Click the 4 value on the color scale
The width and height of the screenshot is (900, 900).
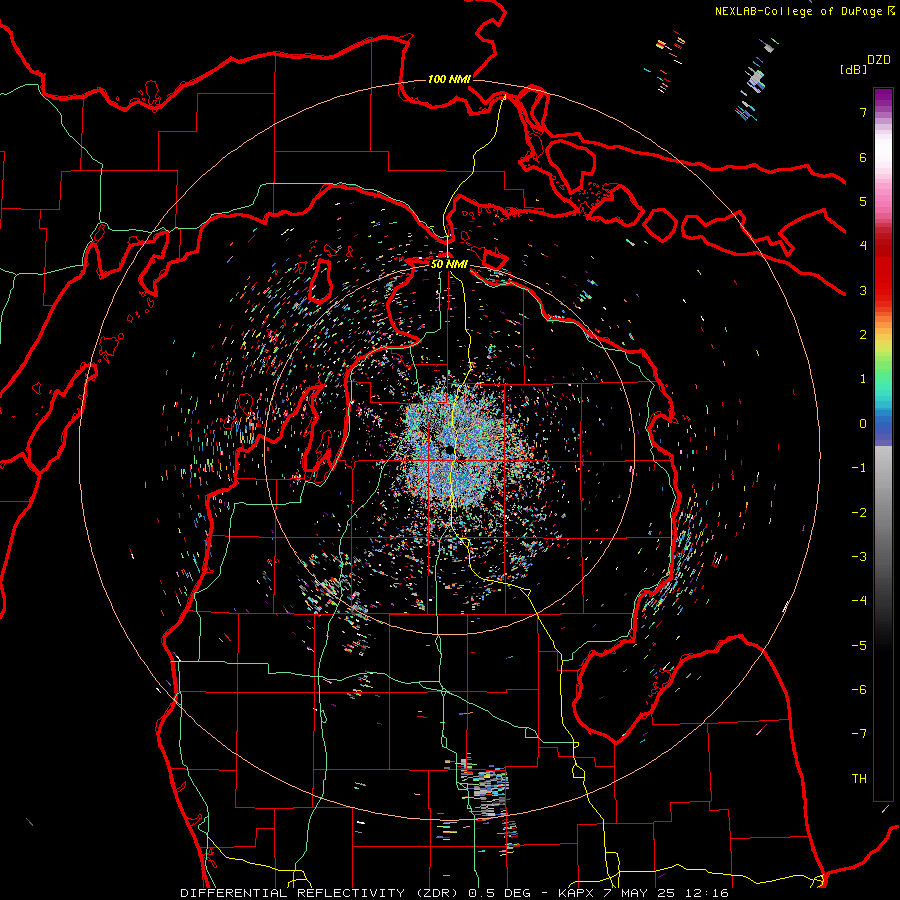[863, 246]
